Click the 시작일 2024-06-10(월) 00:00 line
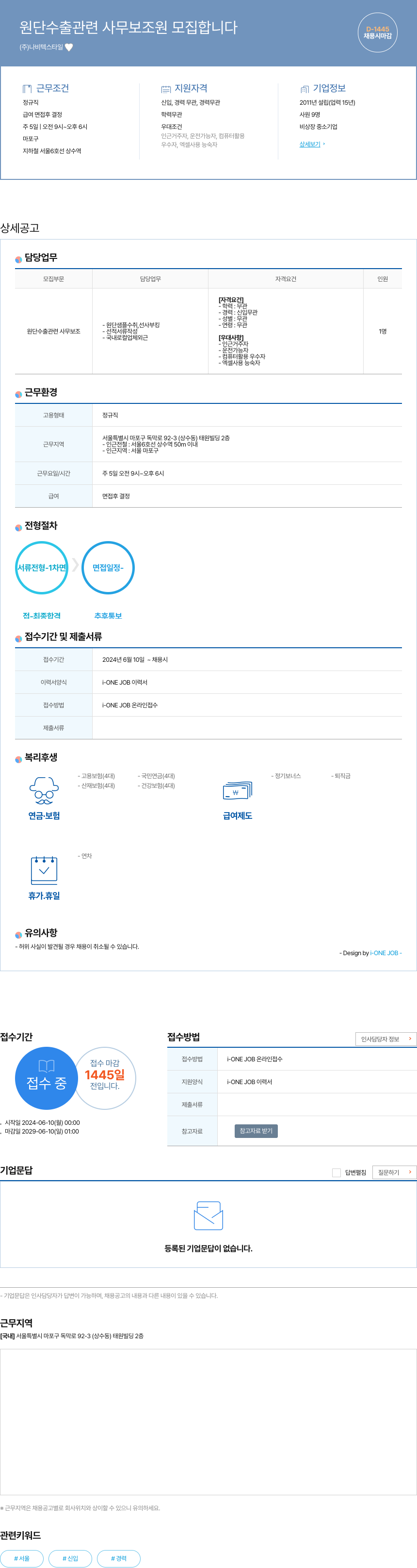The width and height of the screenshot is (417, 1568). [42, 1122]
